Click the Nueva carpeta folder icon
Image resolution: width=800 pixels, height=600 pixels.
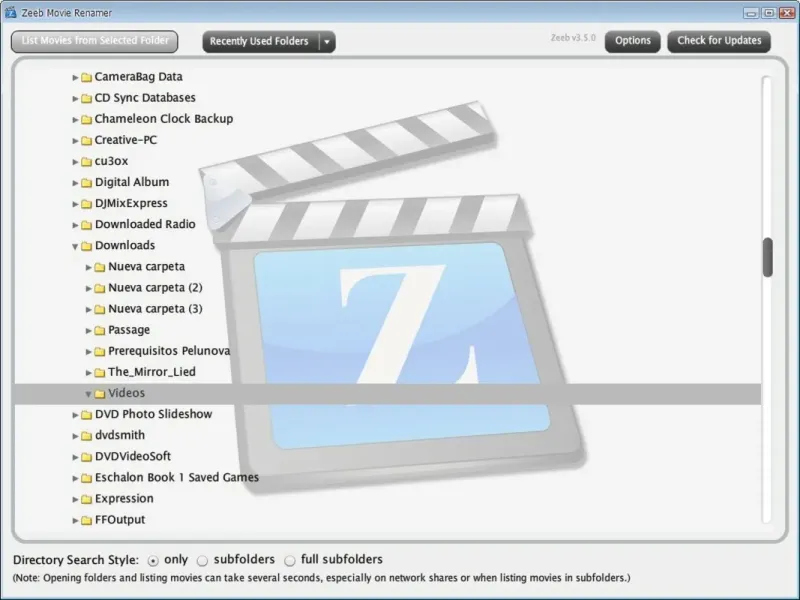99,267
